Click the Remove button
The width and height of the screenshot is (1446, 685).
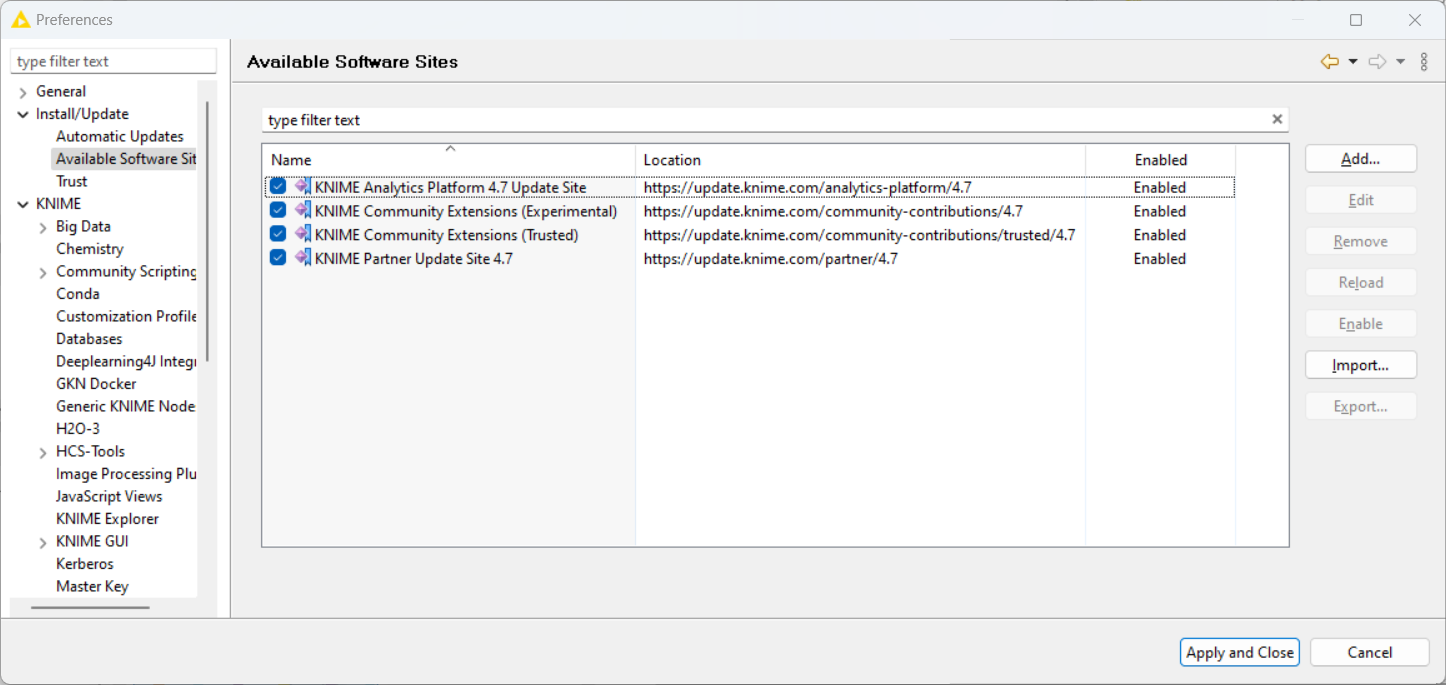pos(1361,241)
